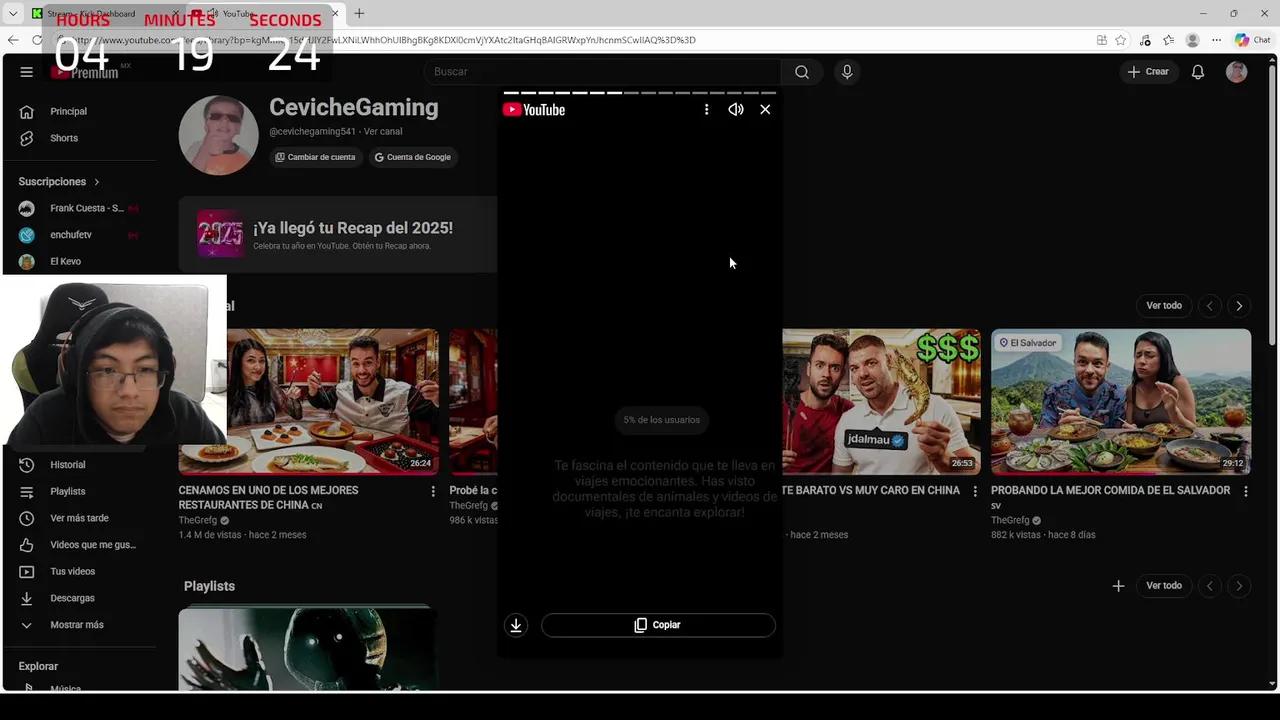
Task: Open CevicheGaming channel avatar
Action: click(218, 135)
